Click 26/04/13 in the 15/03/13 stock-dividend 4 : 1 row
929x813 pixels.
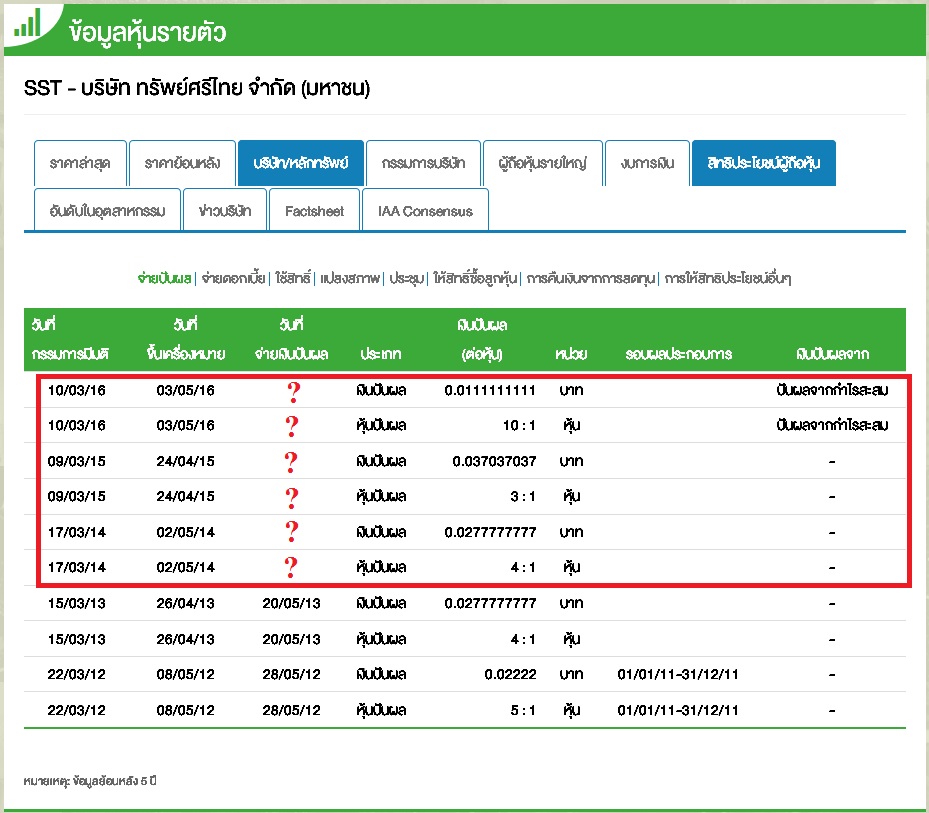[185, 639]
